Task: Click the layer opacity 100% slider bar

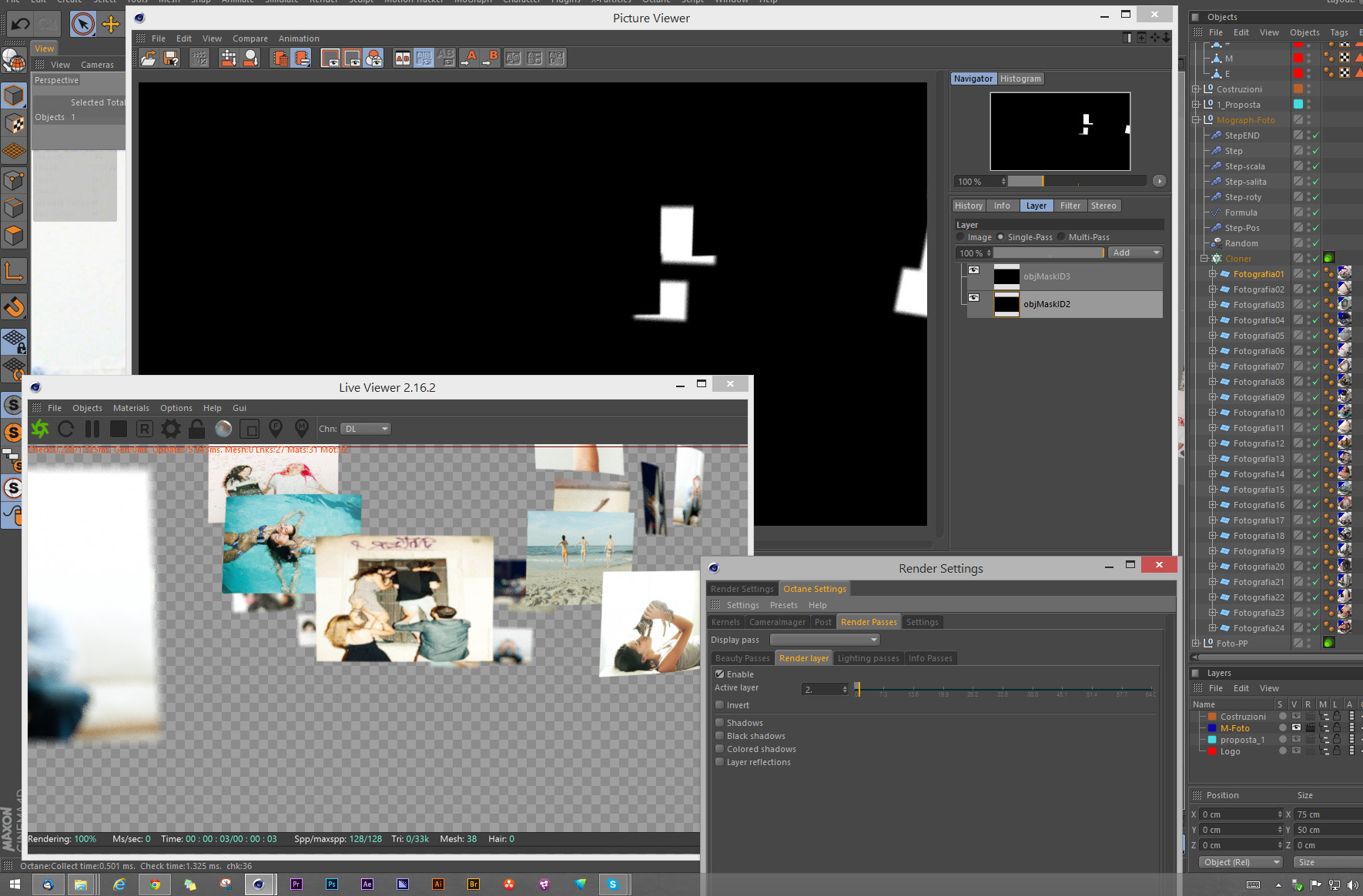Action: click(1049, 252)
